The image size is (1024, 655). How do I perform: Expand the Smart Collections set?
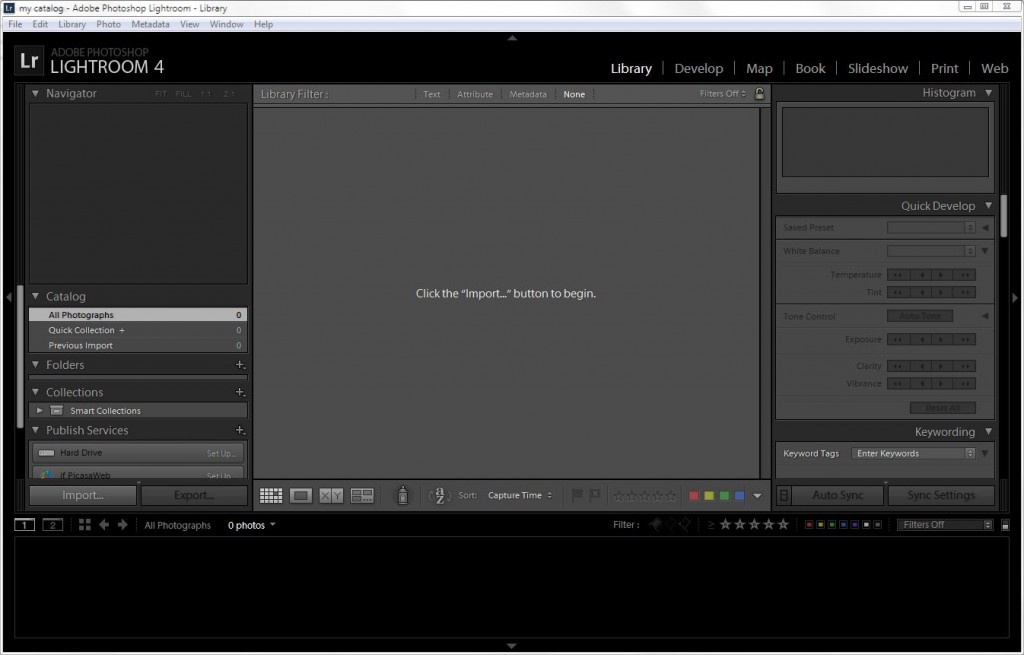39,410
